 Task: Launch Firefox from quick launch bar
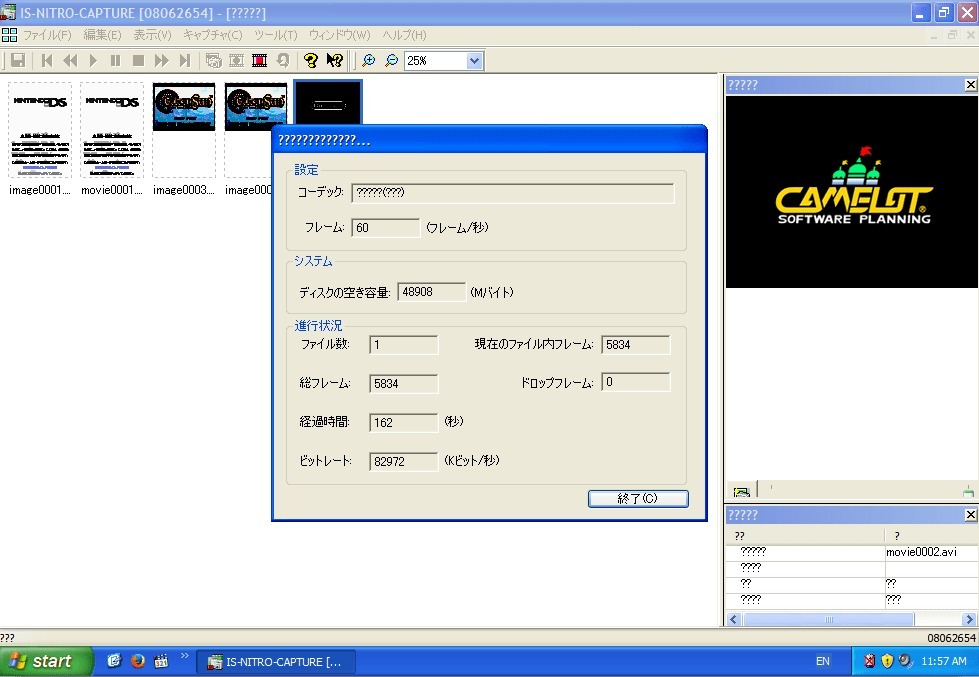[137, 661]
